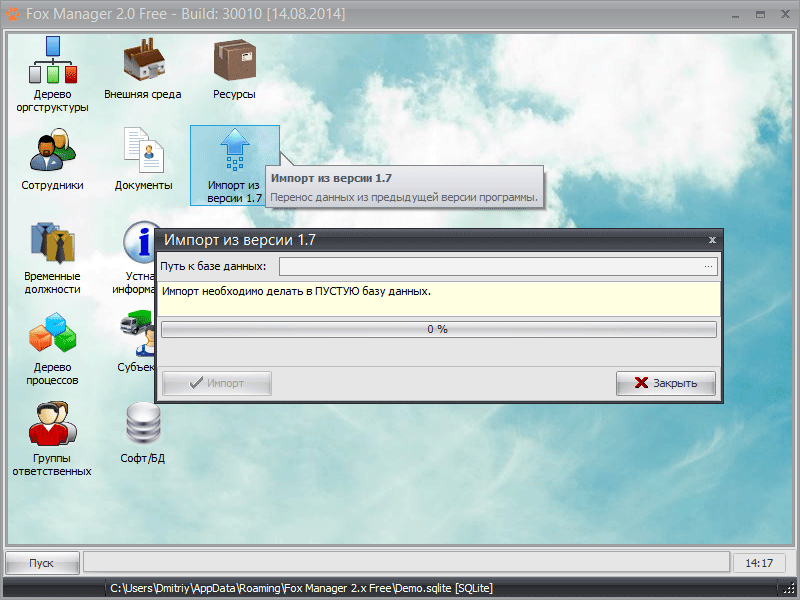Click the Demo.sqlite path in status bar
Viewport: 800px width, 600px height.
(300, 588)
